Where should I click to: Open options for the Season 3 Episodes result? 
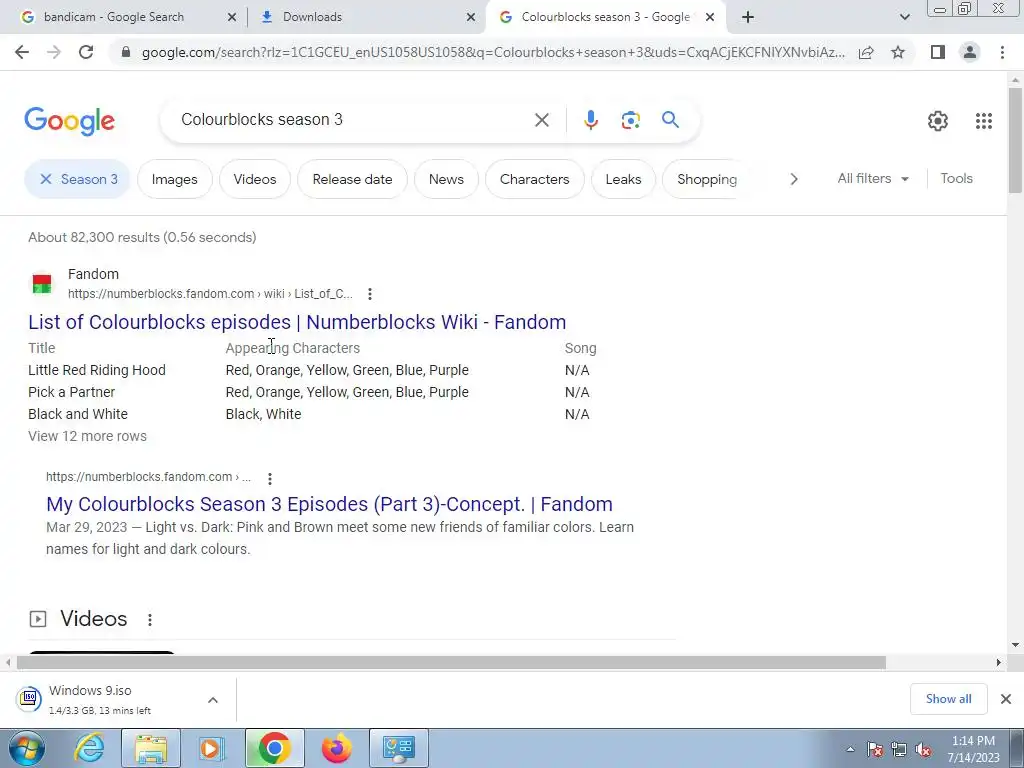(x=270, y=479)
